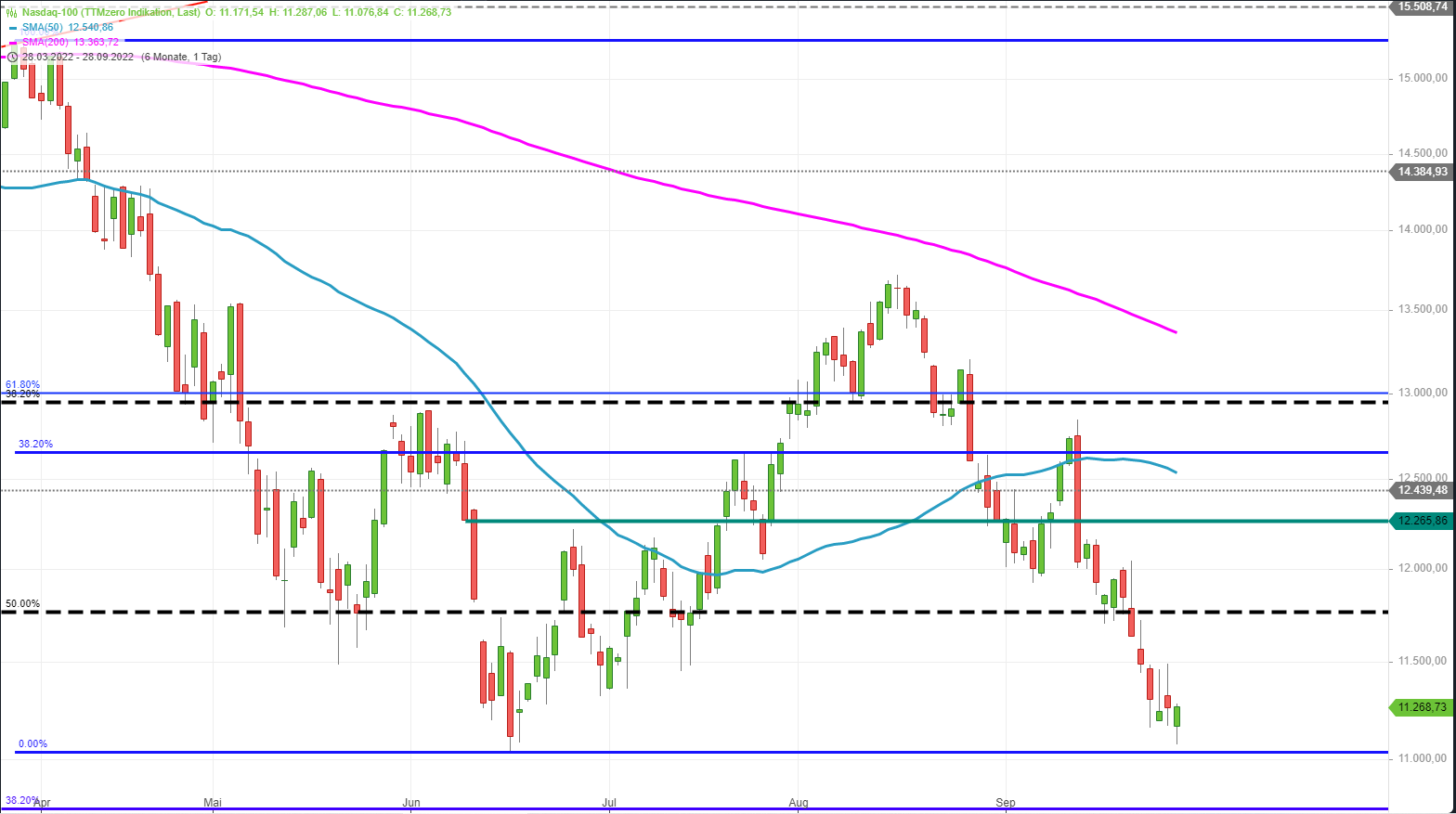Click the 12.439,48 price tag on axis
The height and width of the screenshot is (814, 1456).
[1422, 489]
